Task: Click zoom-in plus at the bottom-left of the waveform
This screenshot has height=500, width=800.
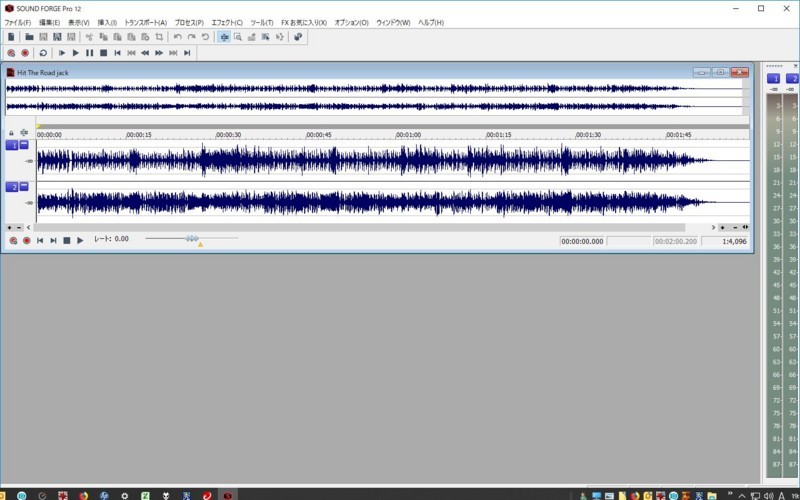Action: click(x=9, y=228)
